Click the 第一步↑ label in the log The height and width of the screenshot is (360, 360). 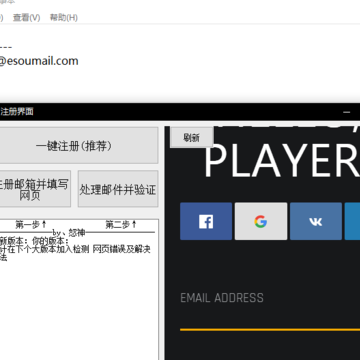tap(31, 225)
